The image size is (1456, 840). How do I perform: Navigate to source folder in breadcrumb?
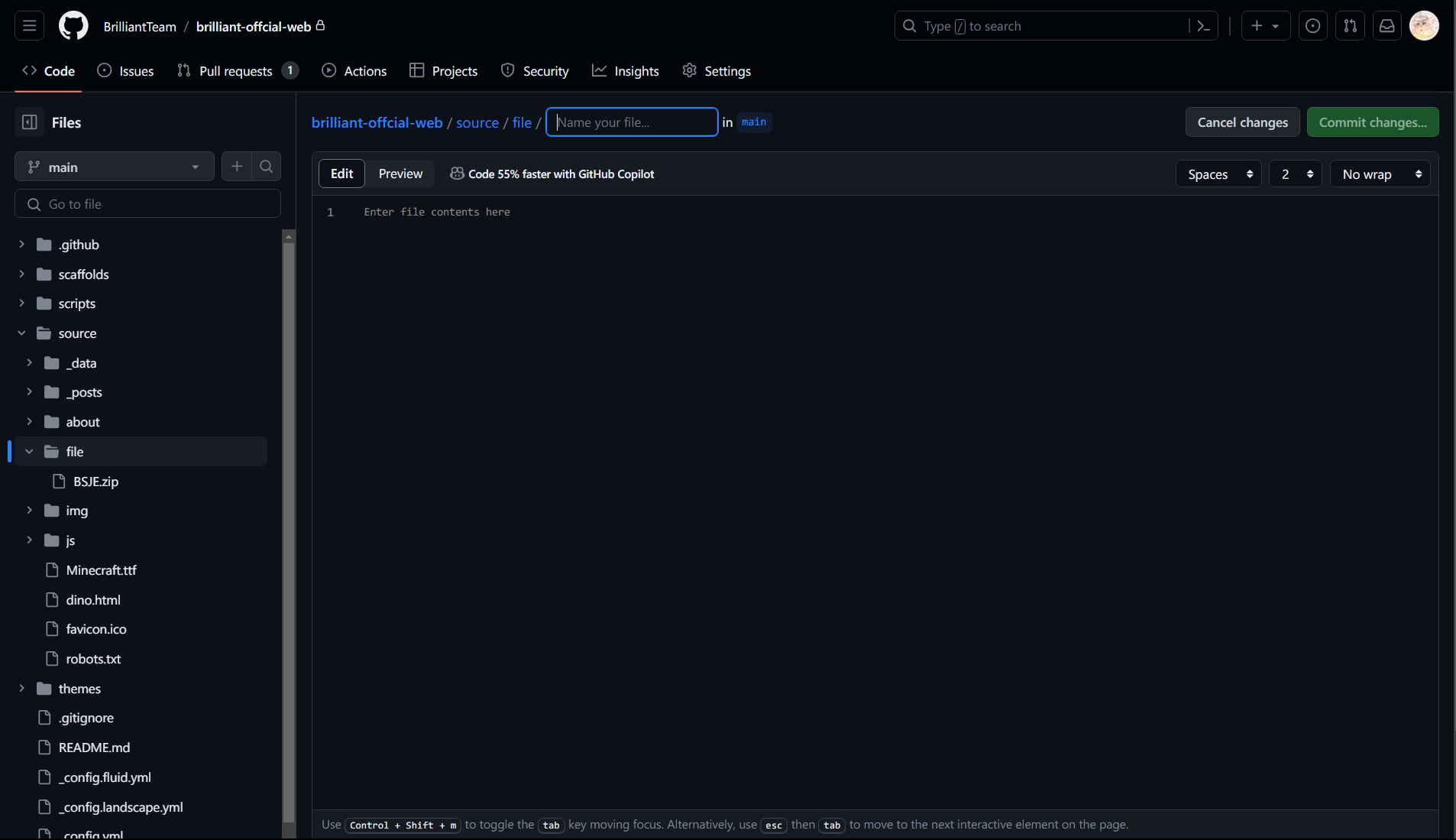[x=477, y=122]
